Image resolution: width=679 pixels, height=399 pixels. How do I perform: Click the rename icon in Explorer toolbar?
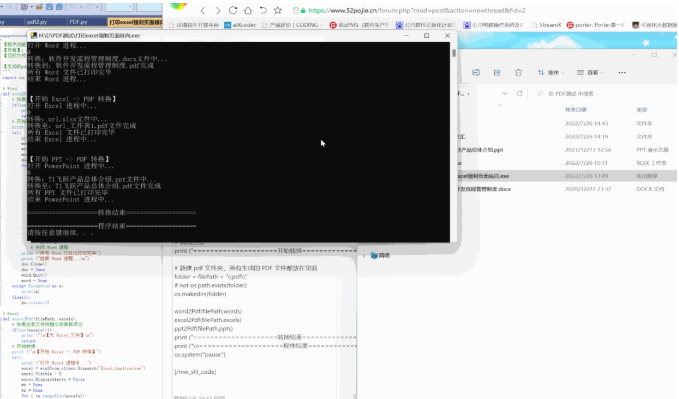(476, 72)
